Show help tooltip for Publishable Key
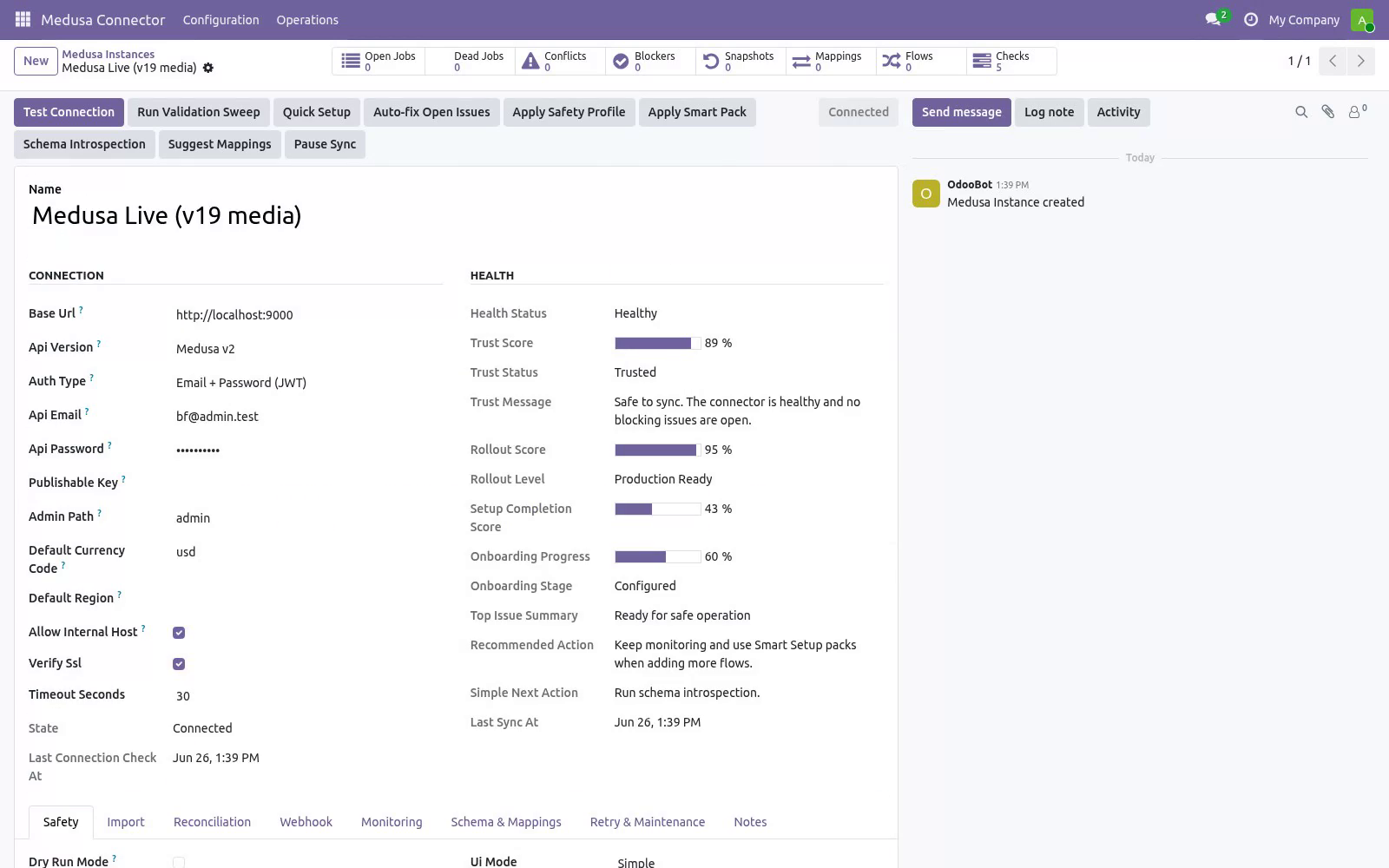This screenshot has width=1389, height=868. click(x=123, y=479)
